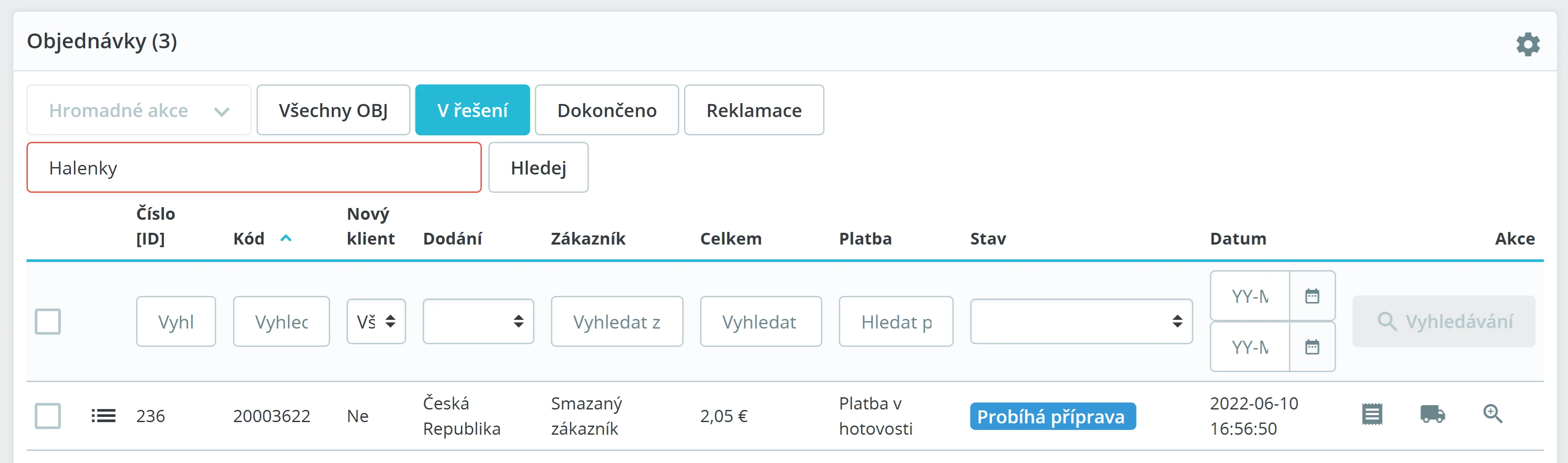Viewport: 1568px width, 463px height.
Task: Select the Dokončeno tab
Action: click(606, 110)
